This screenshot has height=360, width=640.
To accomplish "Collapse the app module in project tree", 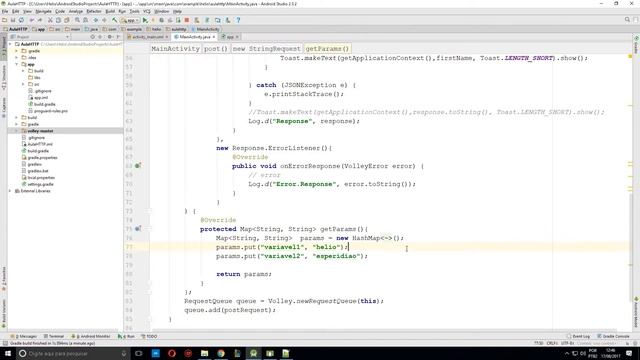I will [x=17, y=64].
